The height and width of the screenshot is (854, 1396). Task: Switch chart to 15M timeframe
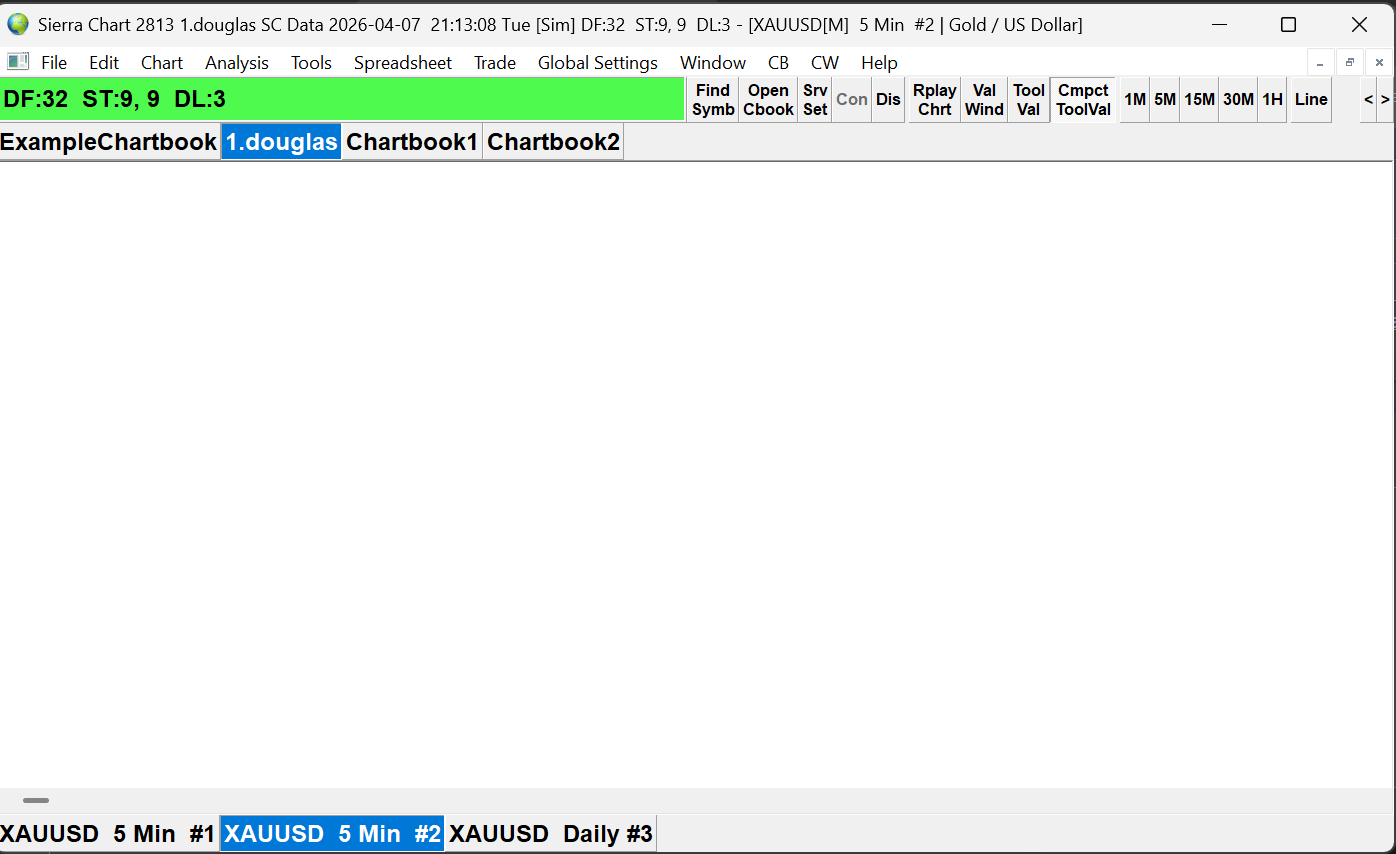pyautogui.click(x=1200, y=100)
